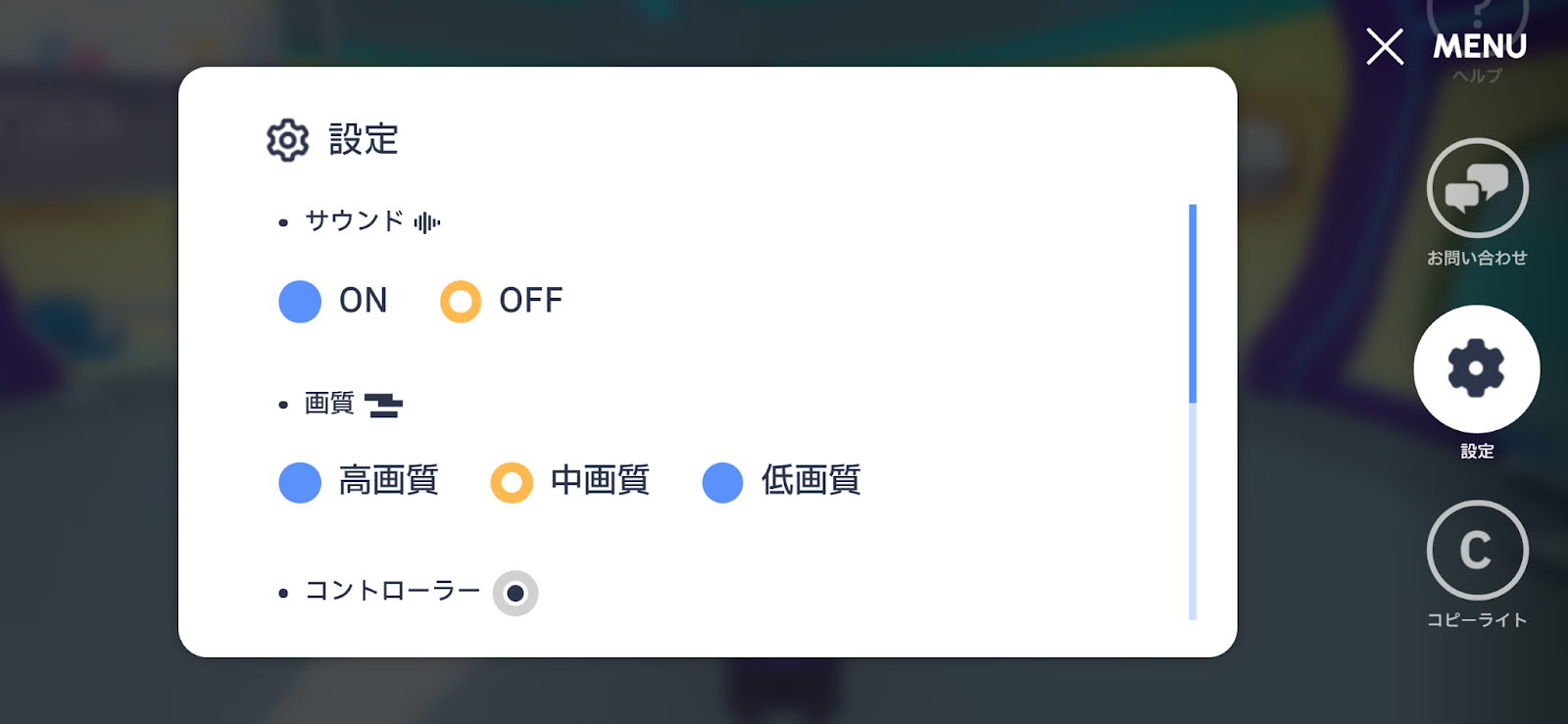The width and height of the screenshot is (1568, 724).
Task: Open the お問い合わせ chat bubble icon
Action: (1477, 187)
